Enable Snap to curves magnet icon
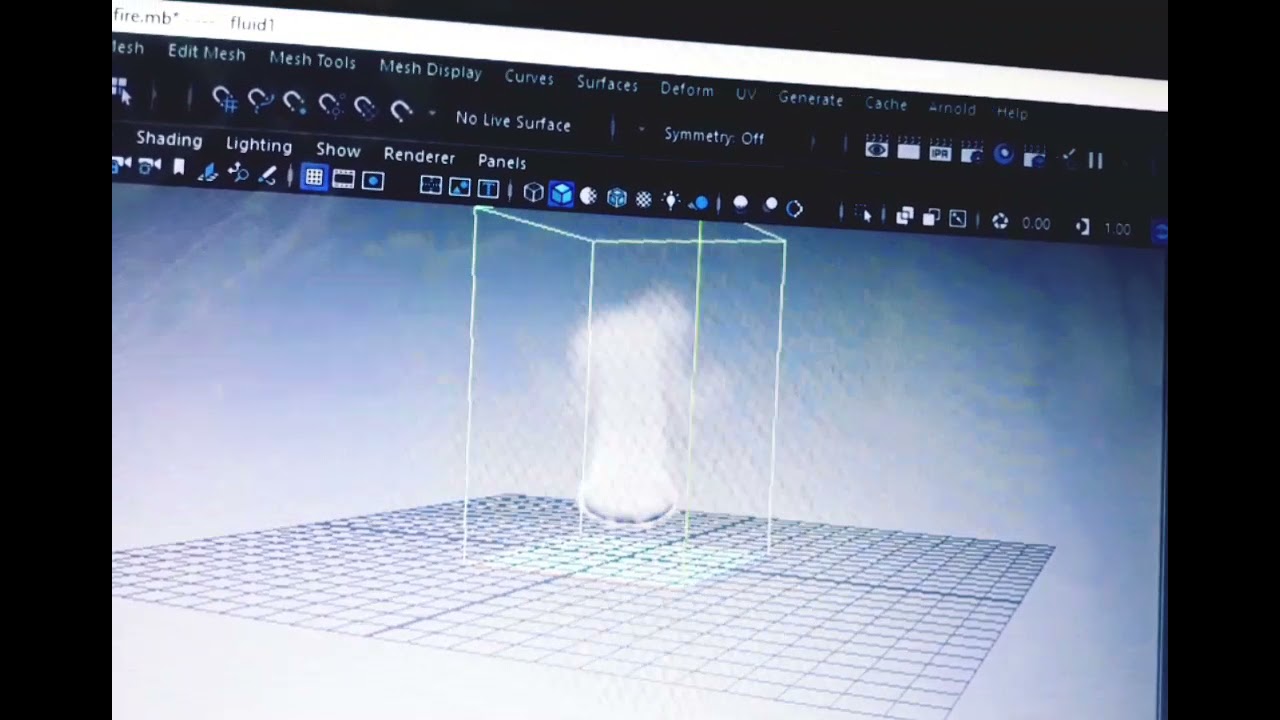Viewport: 1280px width, 720px height. click(260, 101)
